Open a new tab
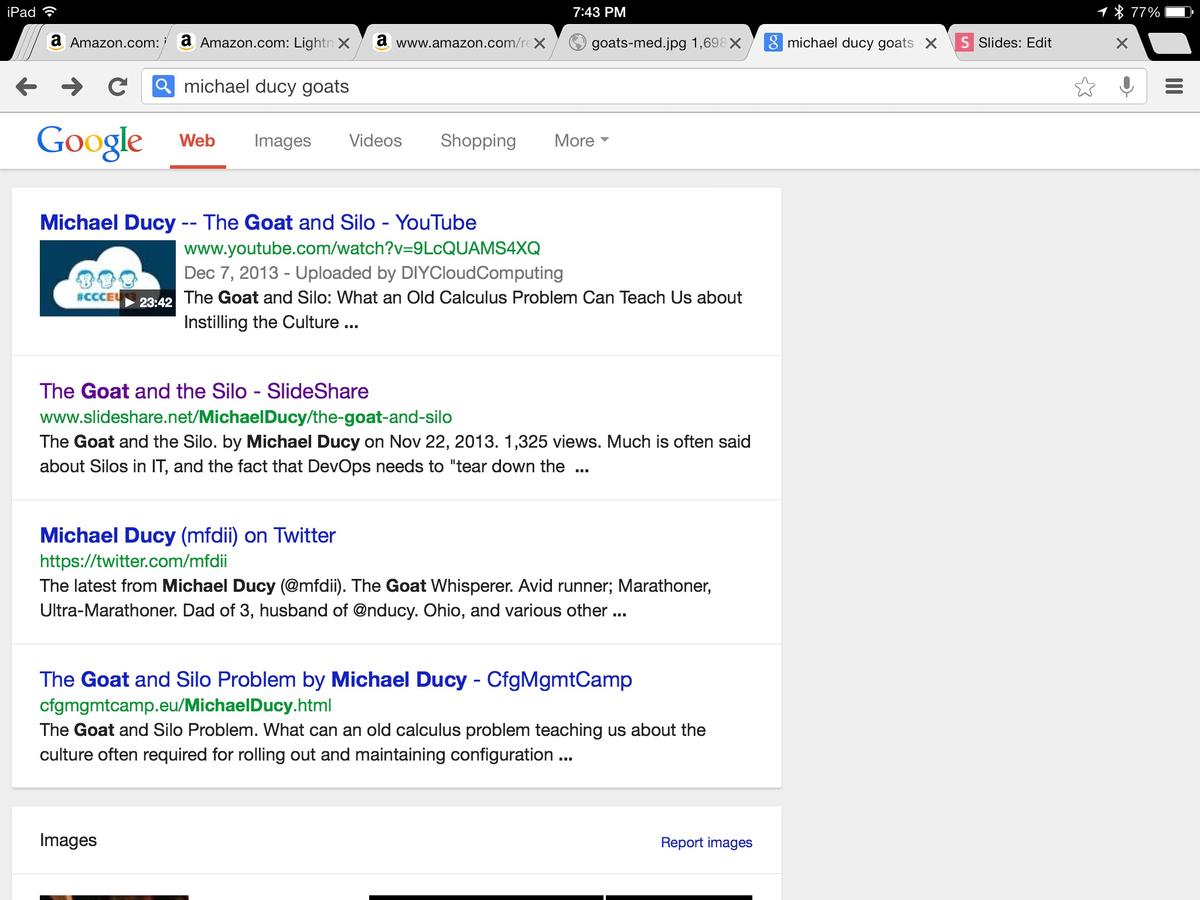 click(x=1170, y=43)
